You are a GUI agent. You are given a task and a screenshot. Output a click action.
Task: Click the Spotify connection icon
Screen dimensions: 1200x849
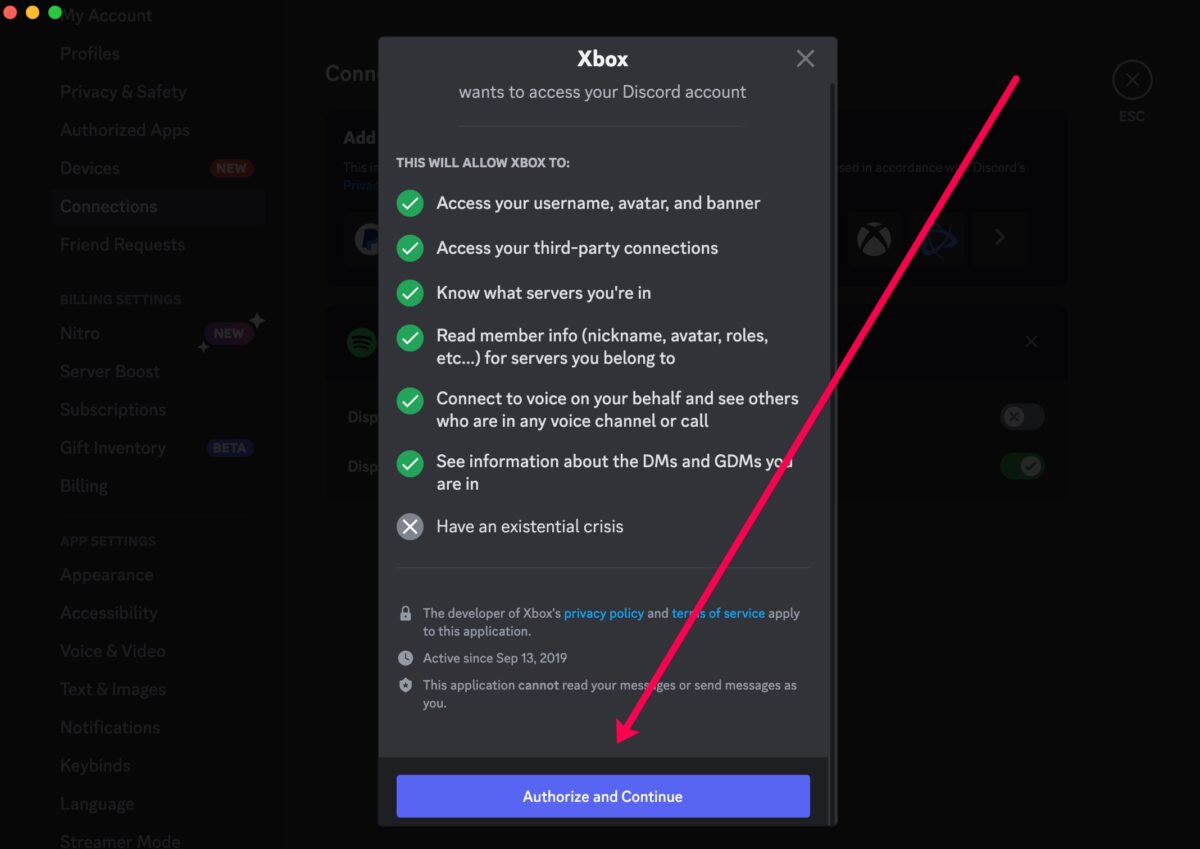tap(361, 343)
